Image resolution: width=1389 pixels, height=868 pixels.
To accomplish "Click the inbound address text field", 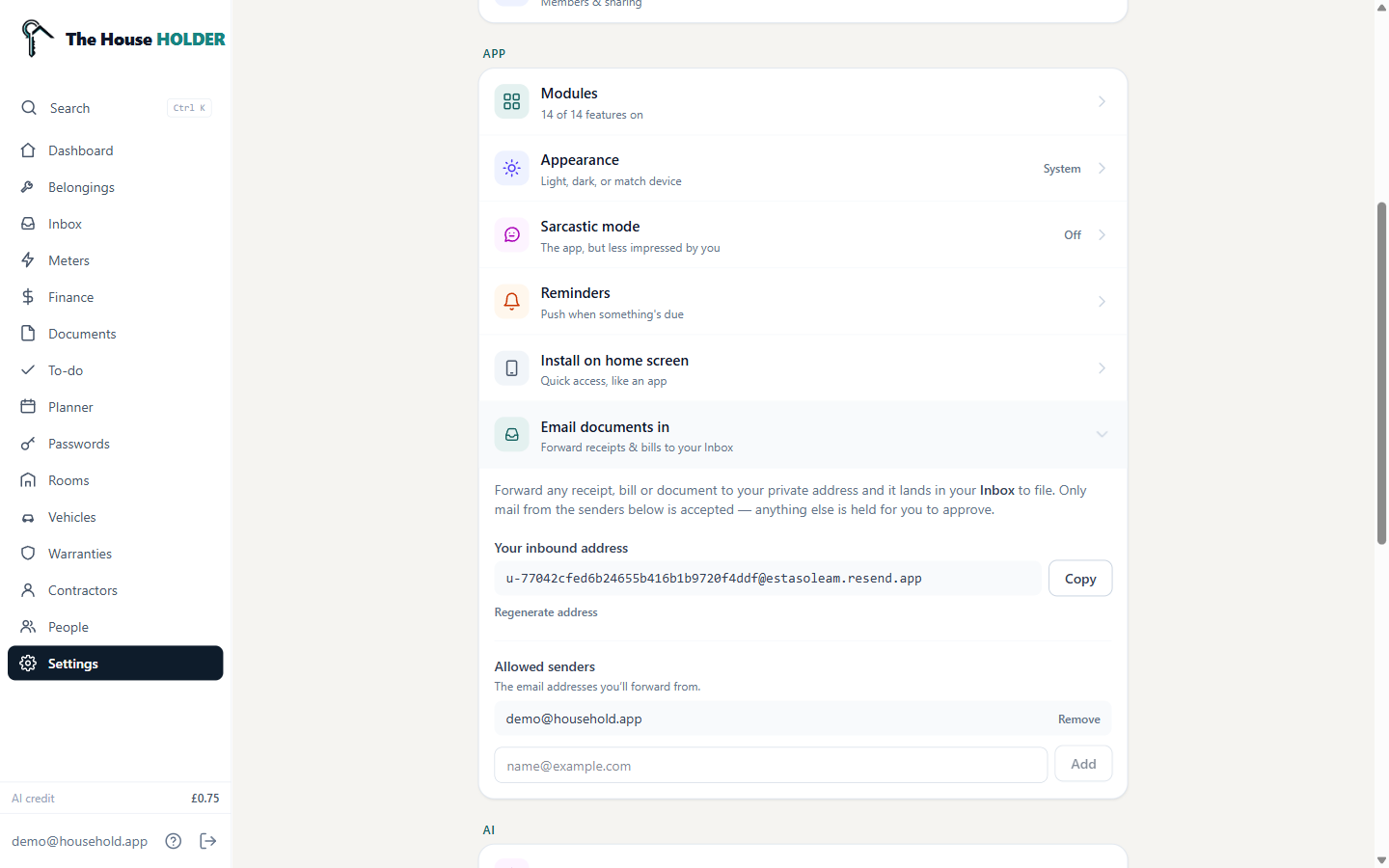I will (767, 579).
